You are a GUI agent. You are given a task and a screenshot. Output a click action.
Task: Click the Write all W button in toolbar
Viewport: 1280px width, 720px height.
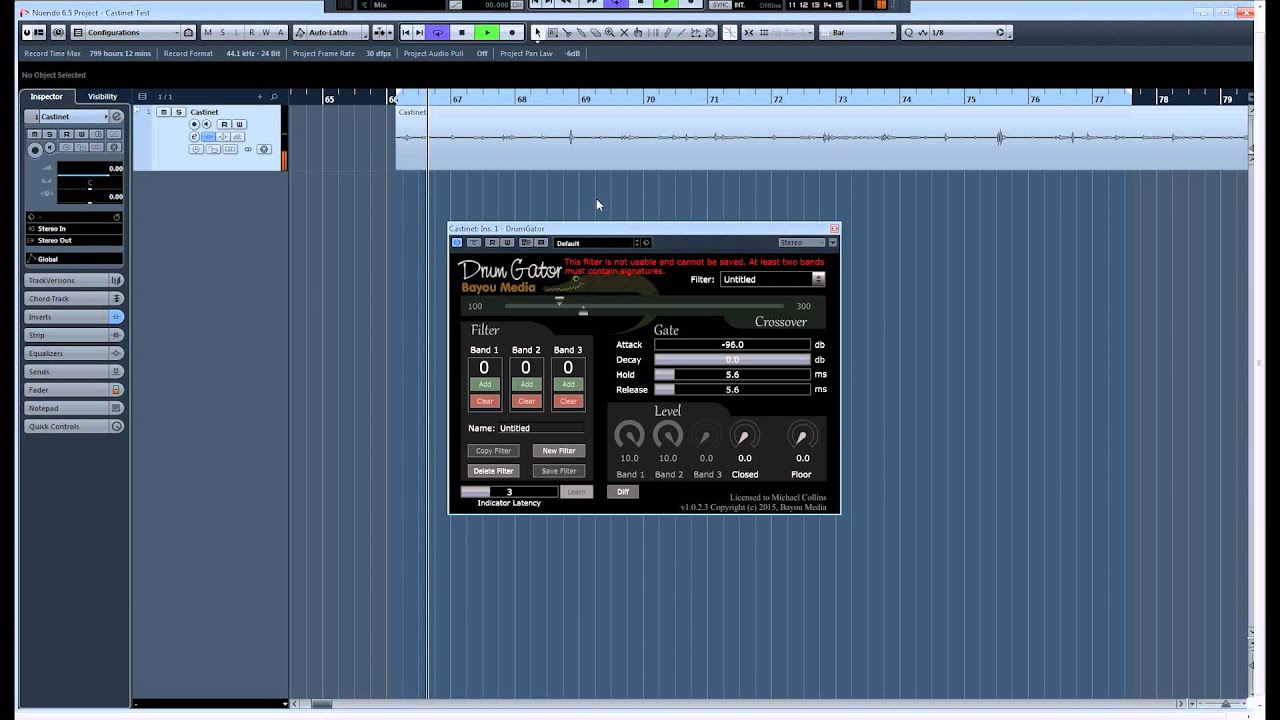pos(266,32)
